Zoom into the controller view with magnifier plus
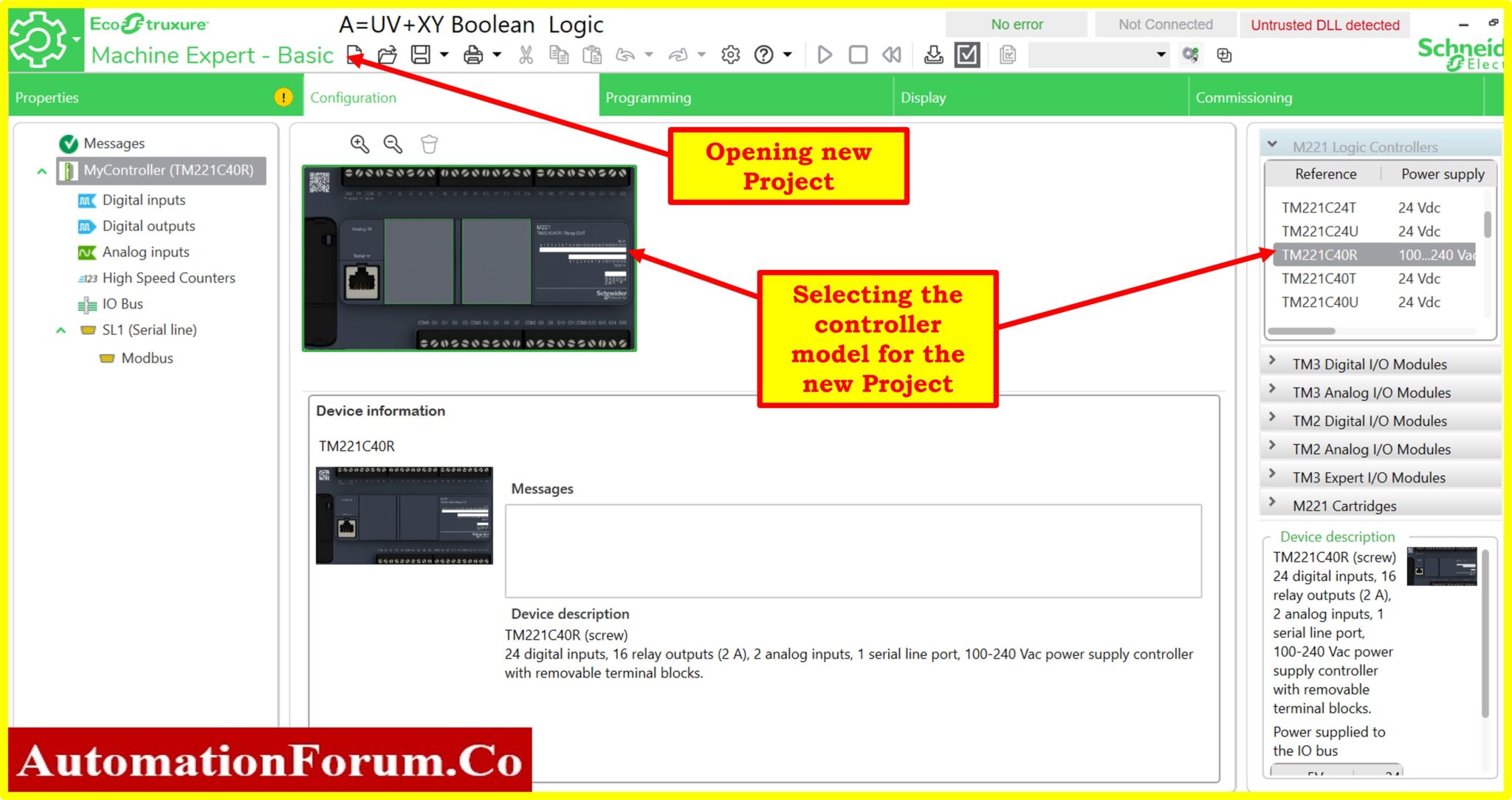 tap(360, 144)
